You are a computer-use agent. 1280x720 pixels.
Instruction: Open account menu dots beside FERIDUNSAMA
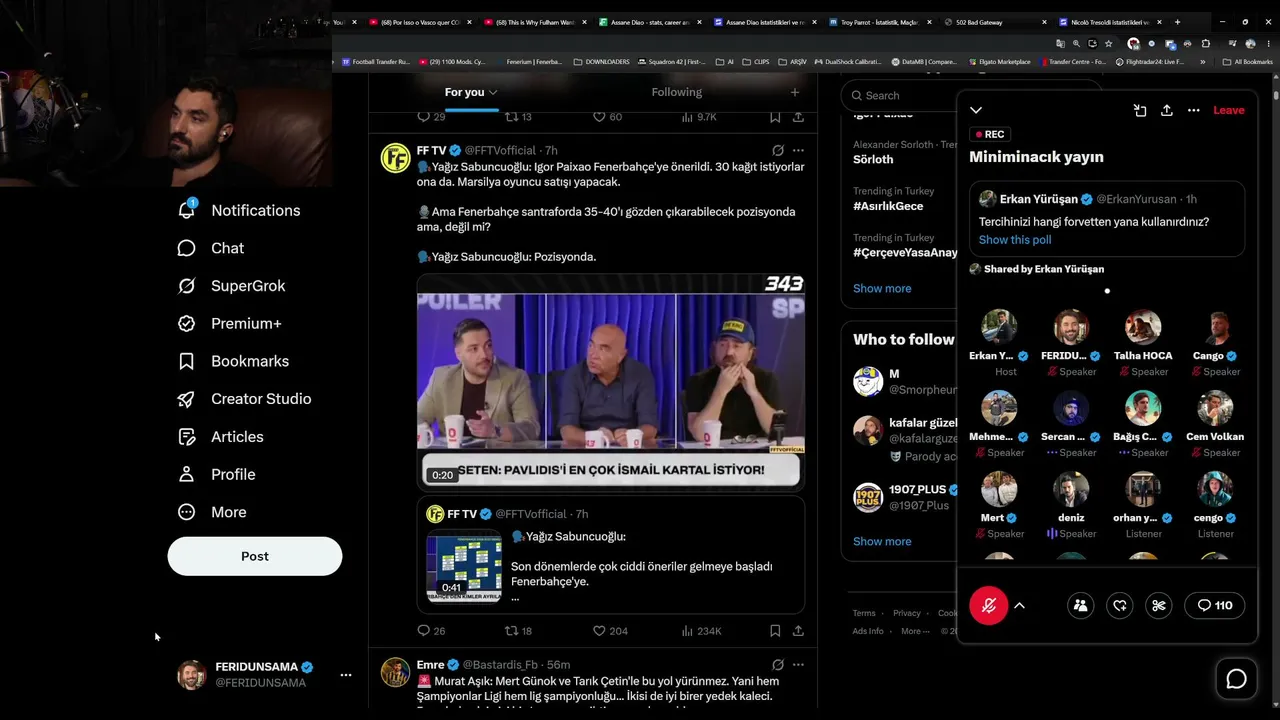point(346,675)
